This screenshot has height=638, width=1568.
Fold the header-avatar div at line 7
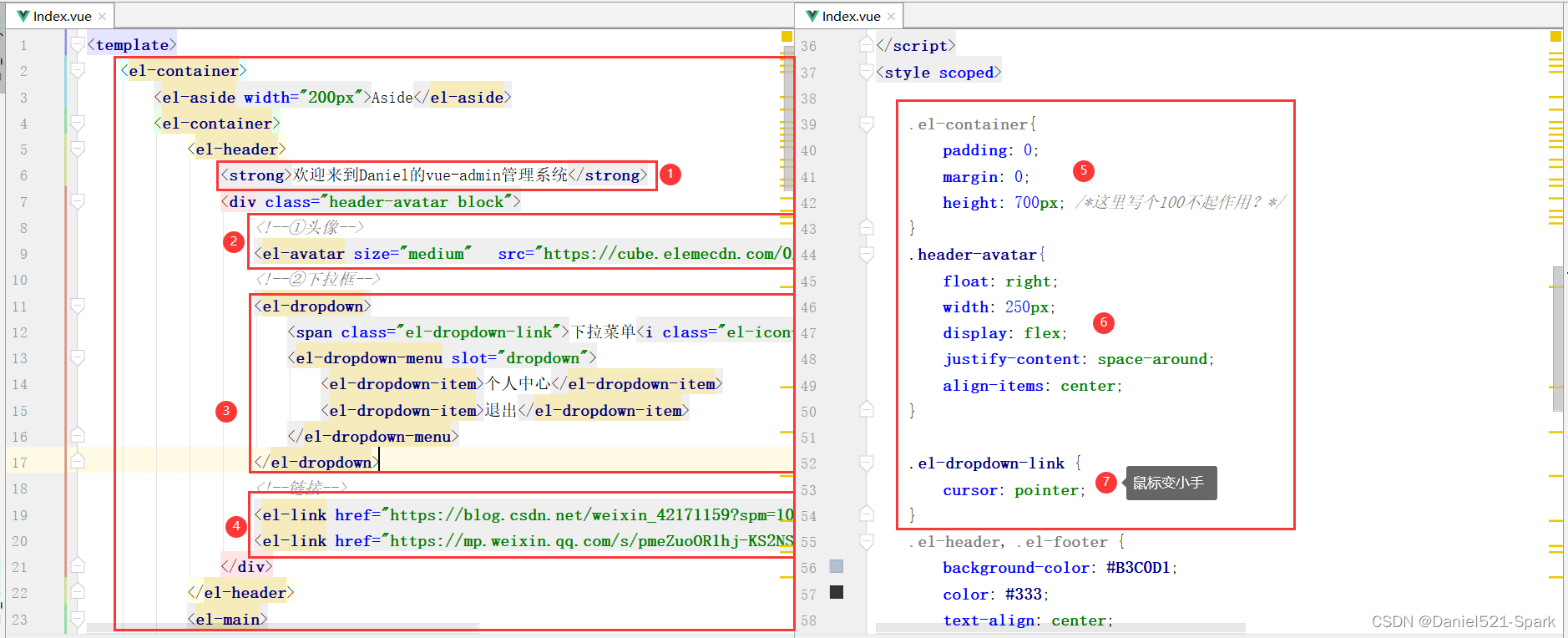pyautogui.click(x=78, y=201)
